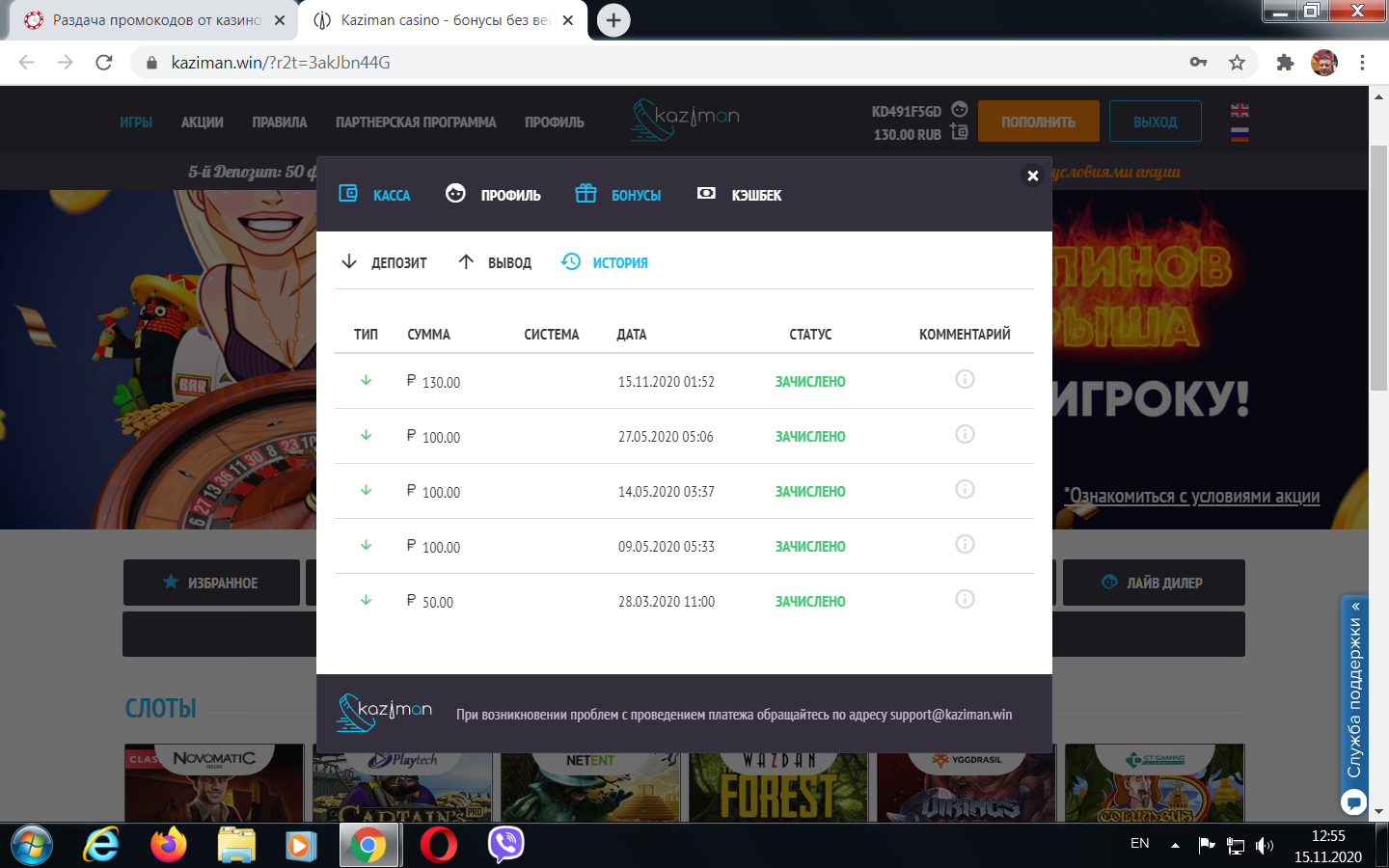Open the Вывод withdrawal section
The width and height of the screenshot is (1389, 868).
pos(495,262)
